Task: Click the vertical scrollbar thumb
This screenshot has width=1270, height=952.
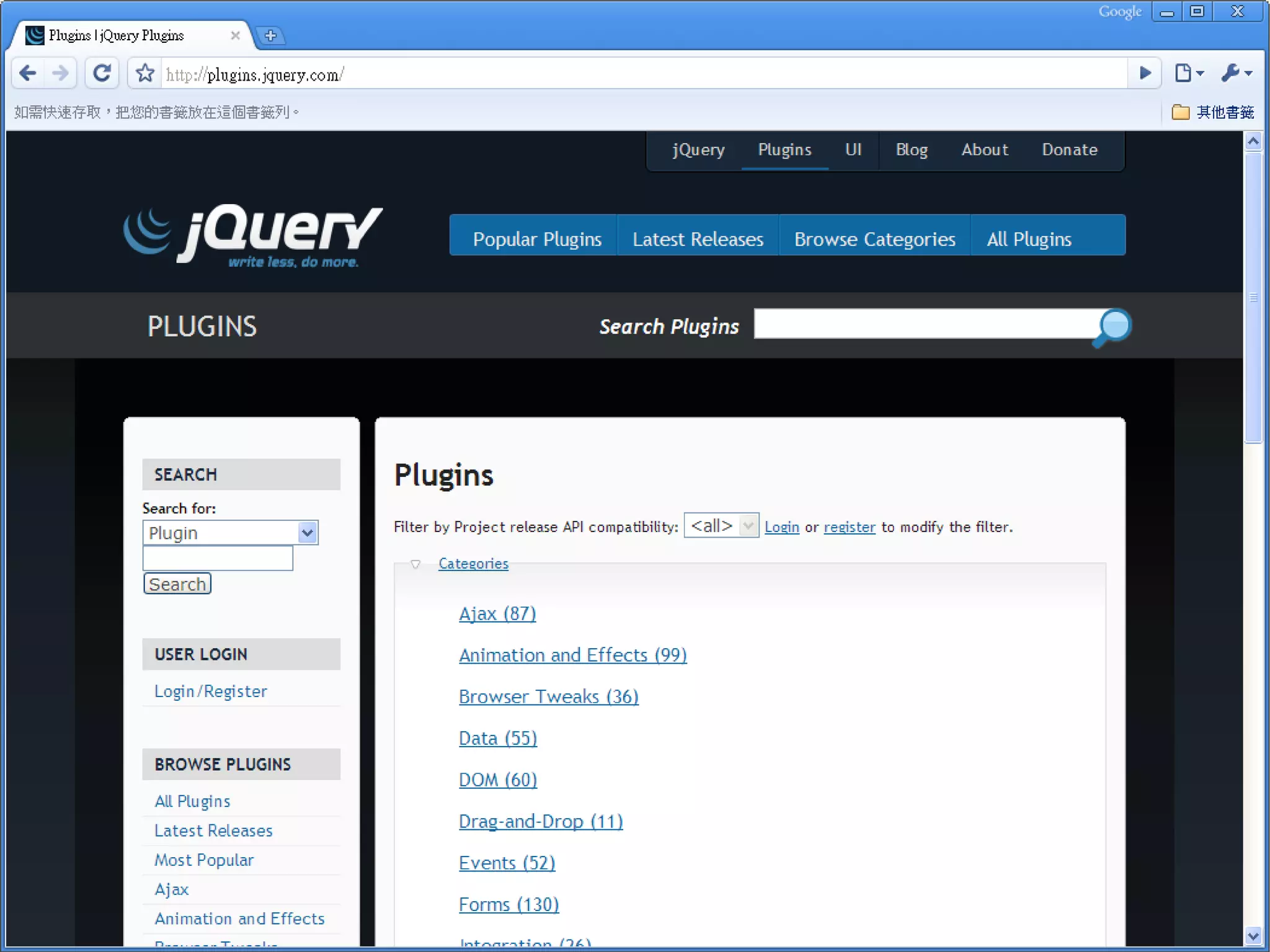Action: click(1253, 298)
